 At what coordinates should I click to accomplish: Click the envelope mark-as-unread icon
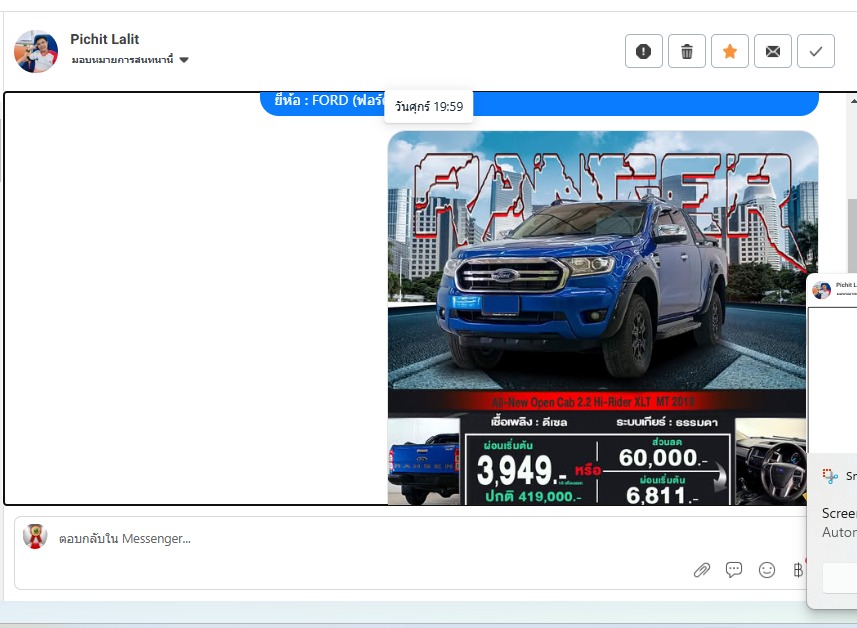coord(772,51)
